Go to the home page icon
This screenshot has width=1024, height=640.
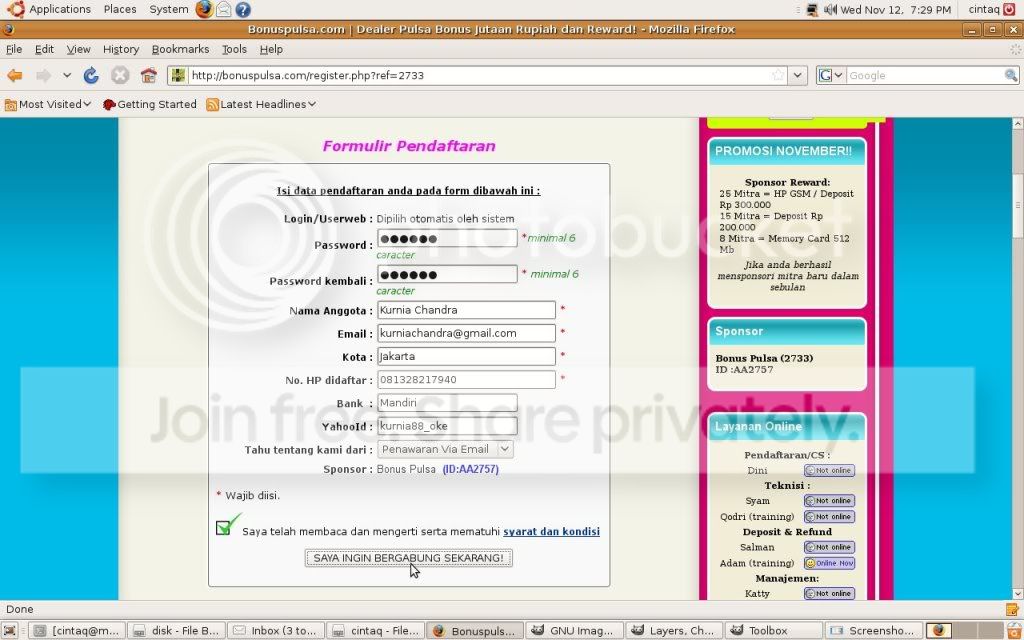click(x=149, y=75)
